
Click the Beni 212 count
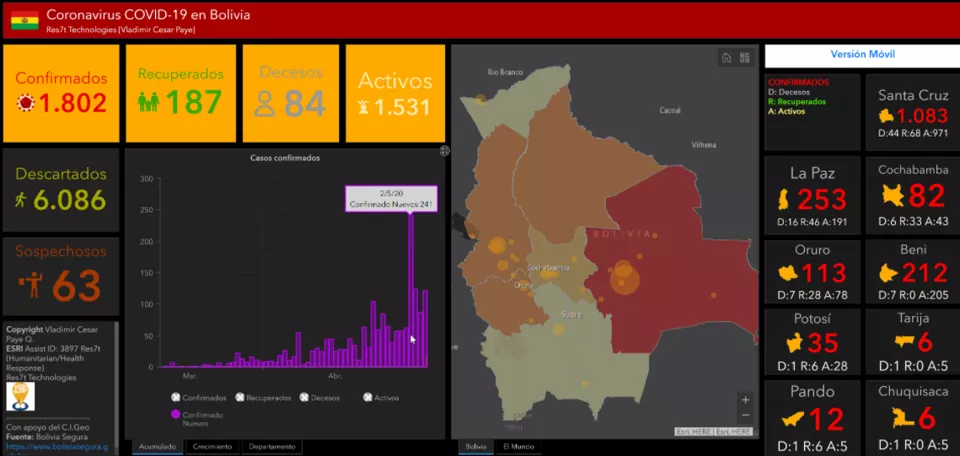click(924, 273)
